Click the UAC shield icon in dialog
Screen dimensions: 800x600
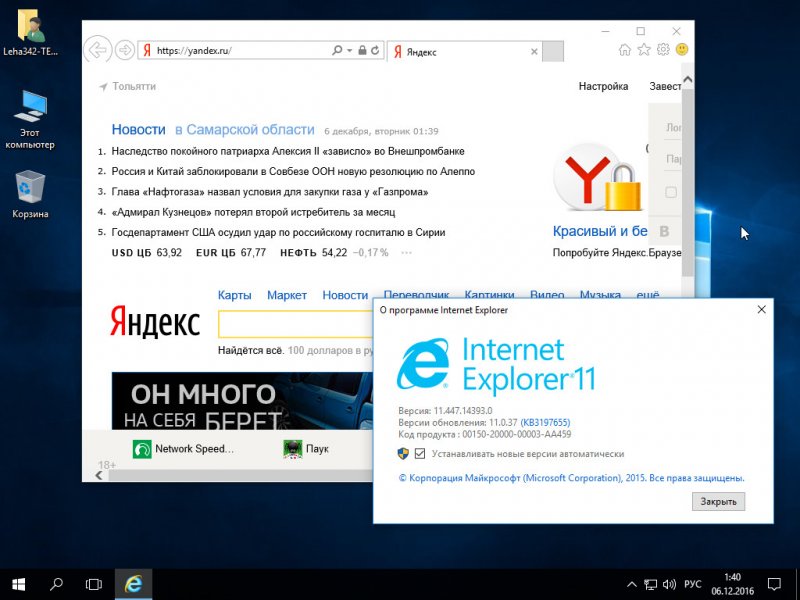pyautogui.click(x=403, y=454)
